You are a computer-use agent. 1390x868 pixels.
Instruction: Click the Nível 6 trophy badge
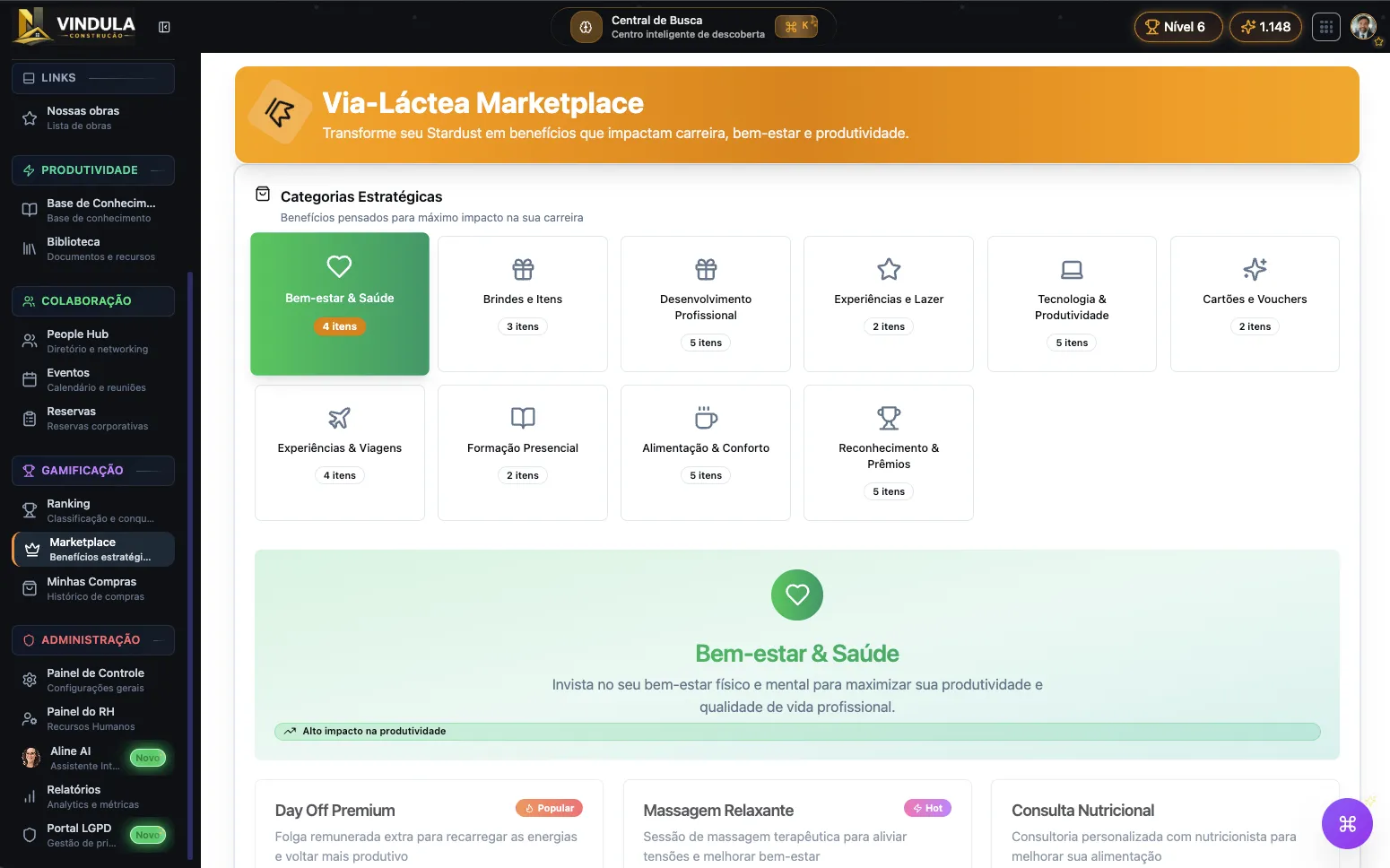click(1177, 26)
